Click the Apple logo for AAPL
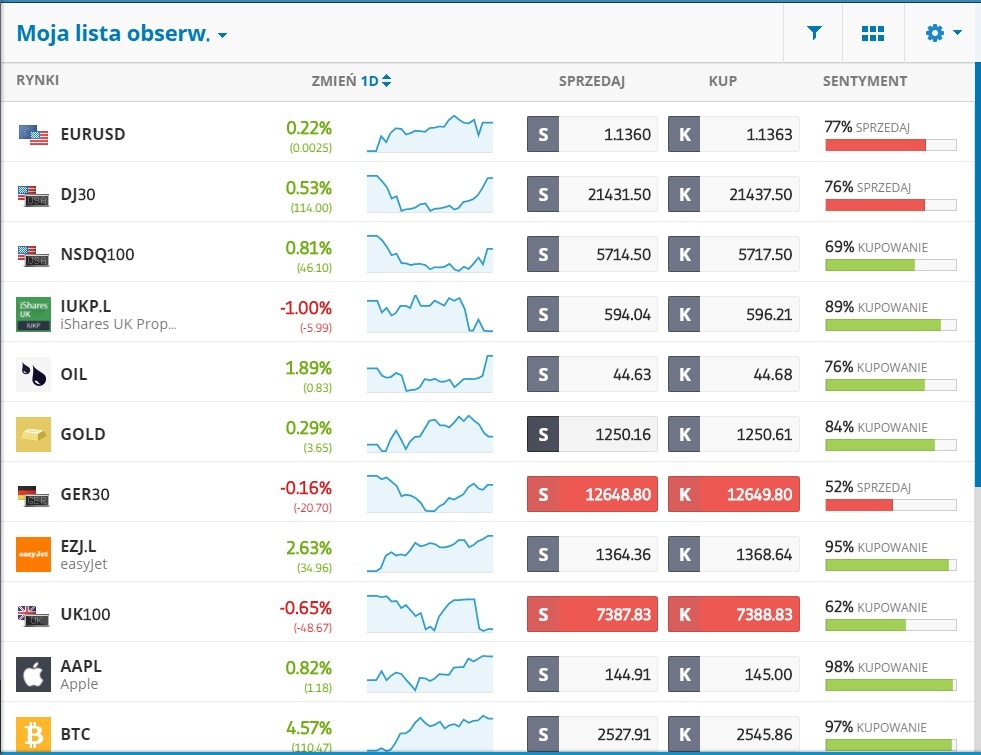Viewport: 981px width, 755px height. 31,673
